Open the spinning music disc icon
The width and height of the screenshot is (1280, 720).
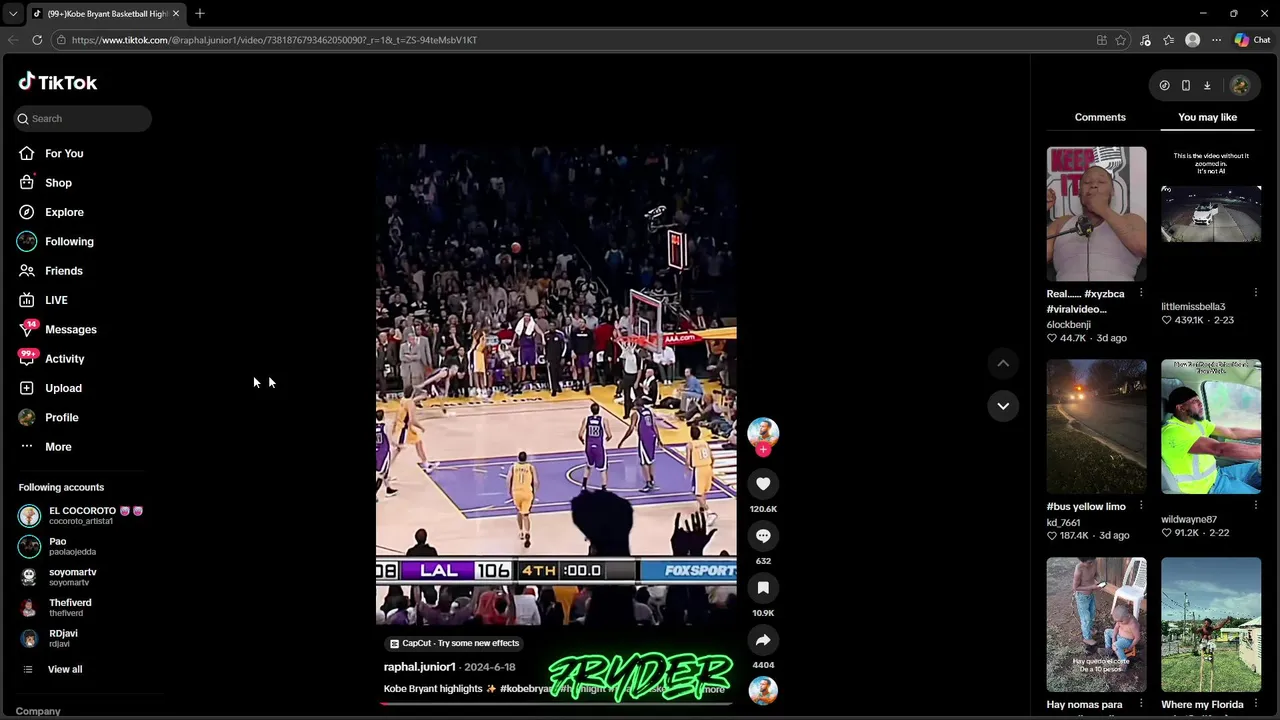click(x=763, y=690)
